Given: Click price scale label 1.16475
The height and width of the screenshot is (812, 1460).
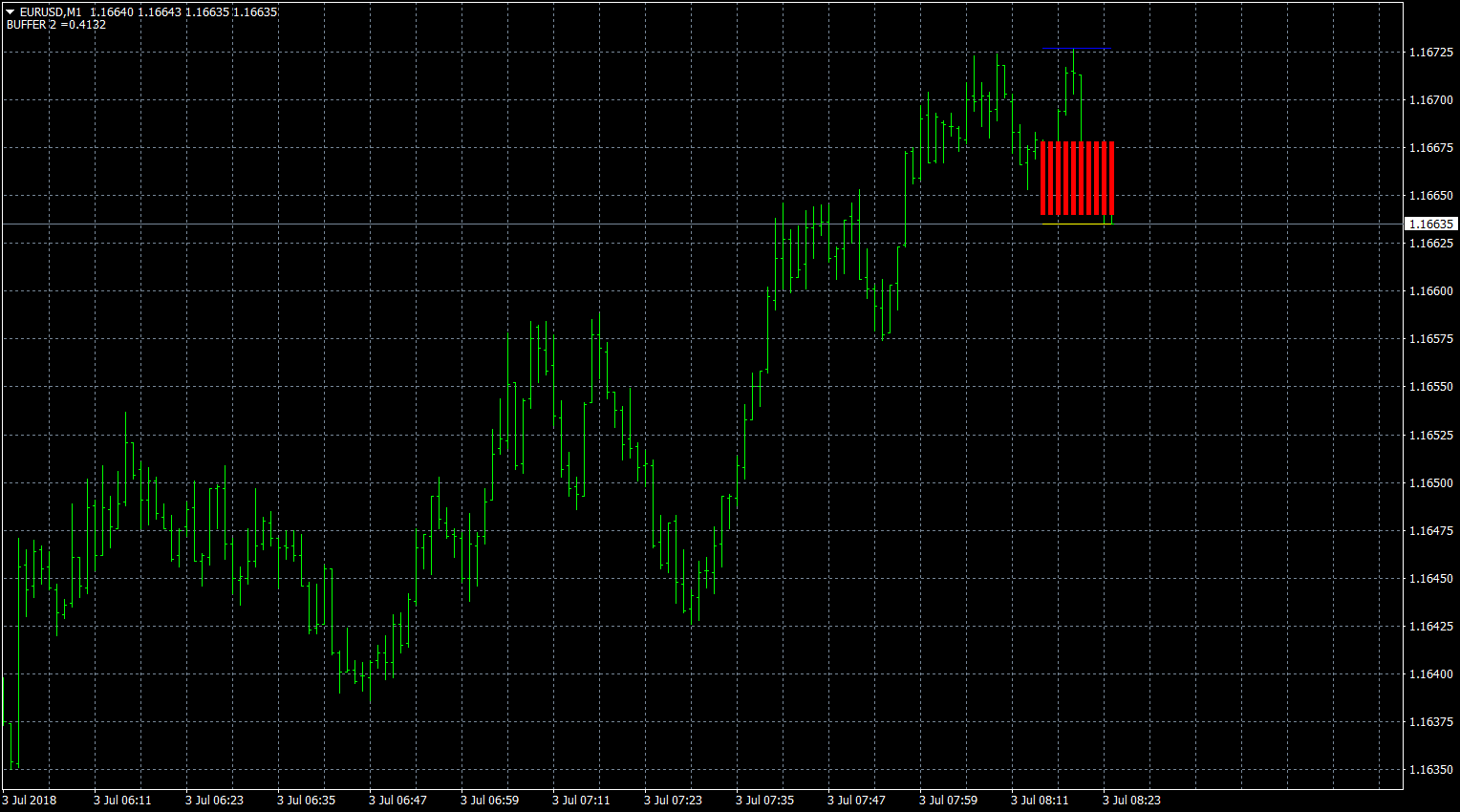Looking at the screenshot, I should coord(1431,531).
